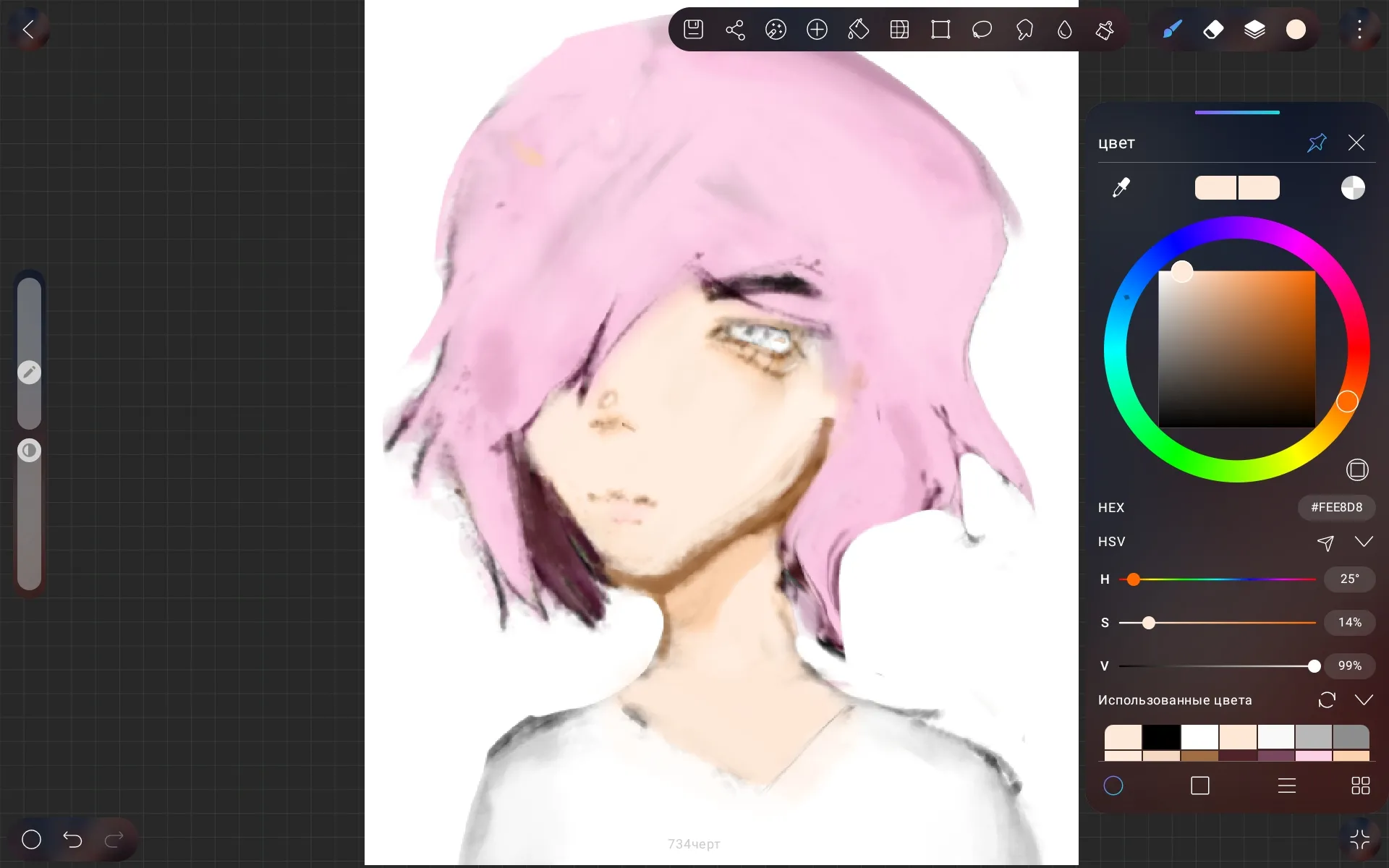Select the brush tool in top bar
Image resolution: width=1389 pixels, height=868 pixels.
(x=1172, y=30)
